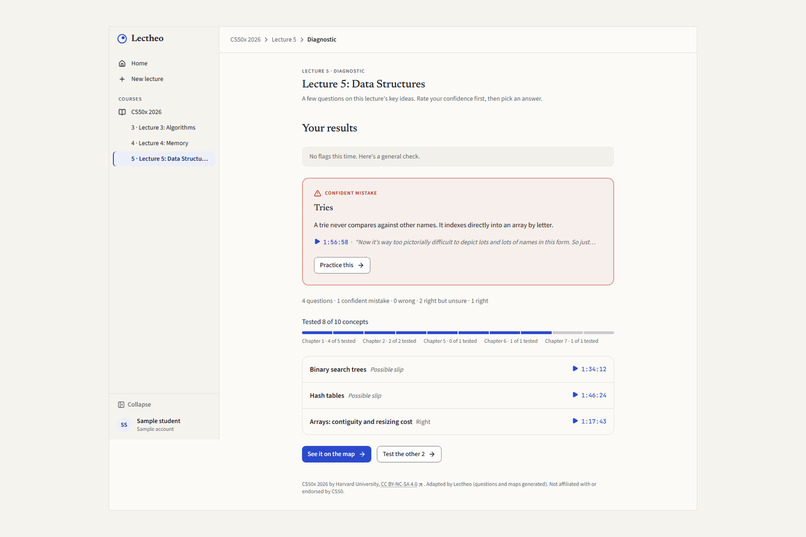Open the Binary search trees row
This screenshot has height=537, width=806.
(457, 369)
